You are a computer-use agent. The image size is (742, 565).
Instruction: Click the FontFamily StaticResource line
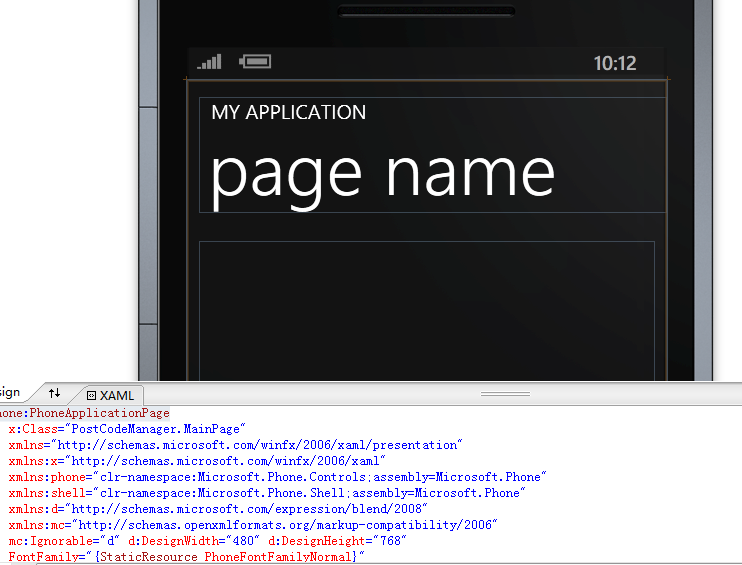tap(186, 556)
